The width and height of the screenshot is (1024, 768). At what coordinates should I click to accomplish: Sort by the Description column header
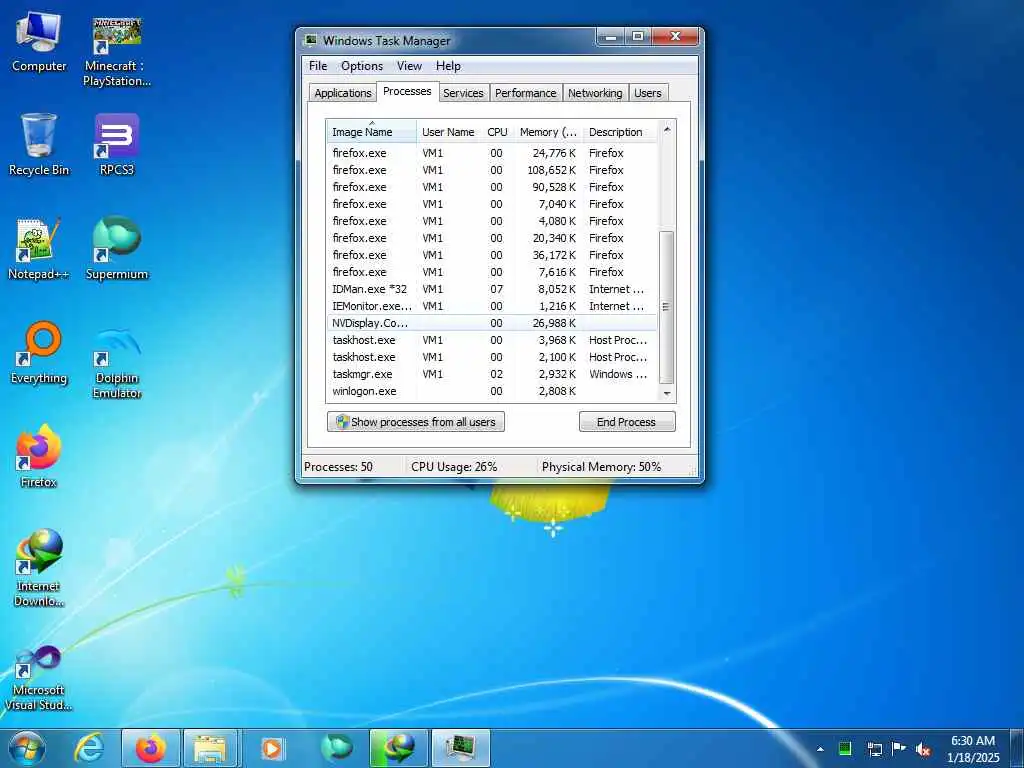coord(620,131)
